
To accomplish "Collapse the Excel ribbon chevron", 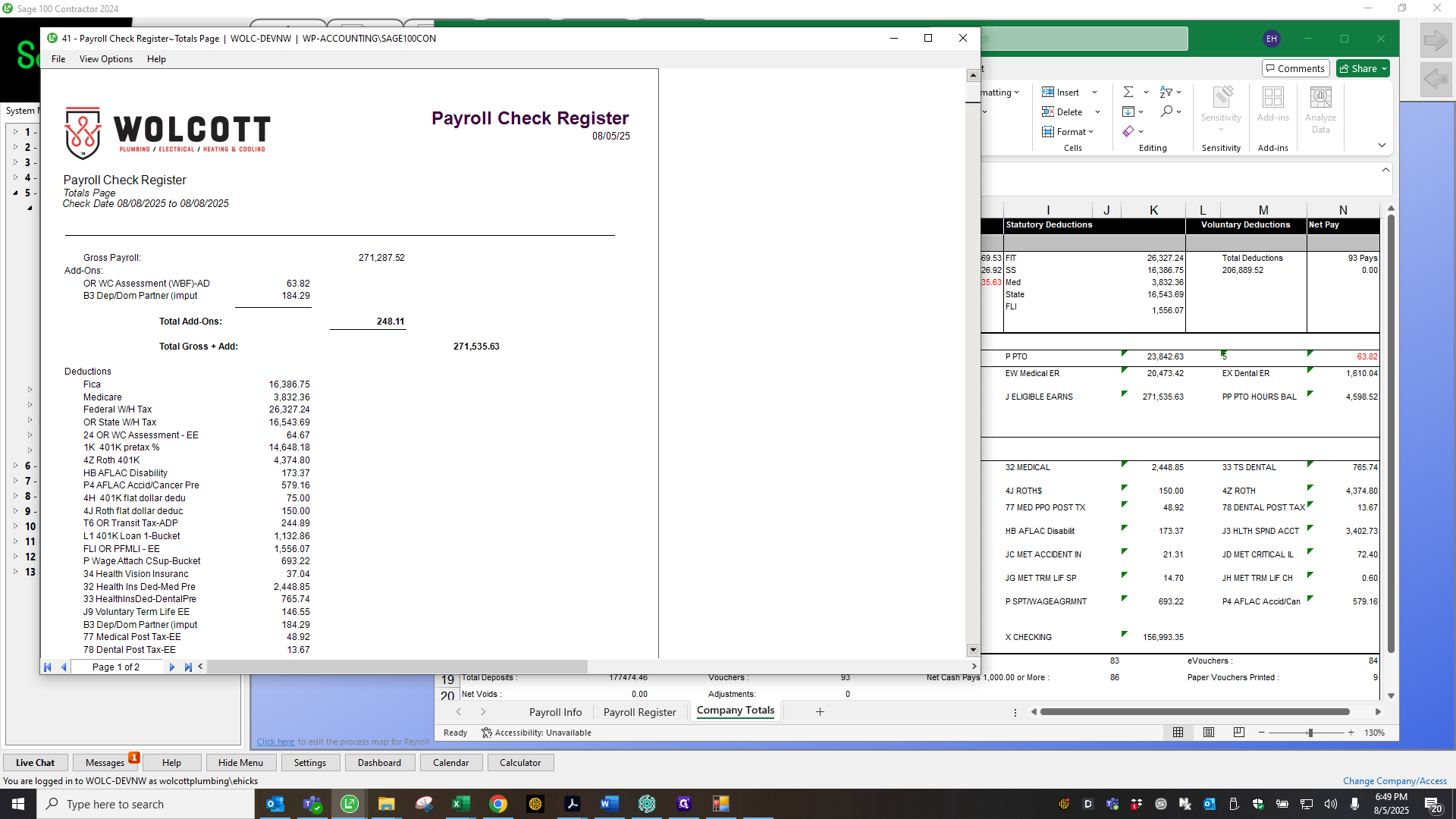I will (x=1382, y=145).
